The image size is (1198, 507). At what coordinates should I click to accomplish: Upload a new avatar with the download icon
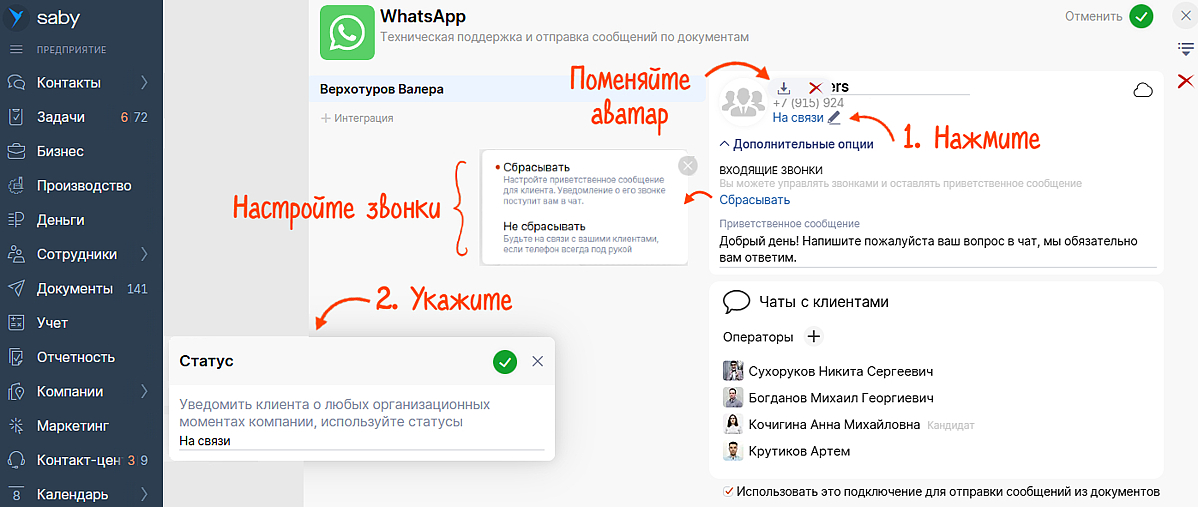(784, 88)
